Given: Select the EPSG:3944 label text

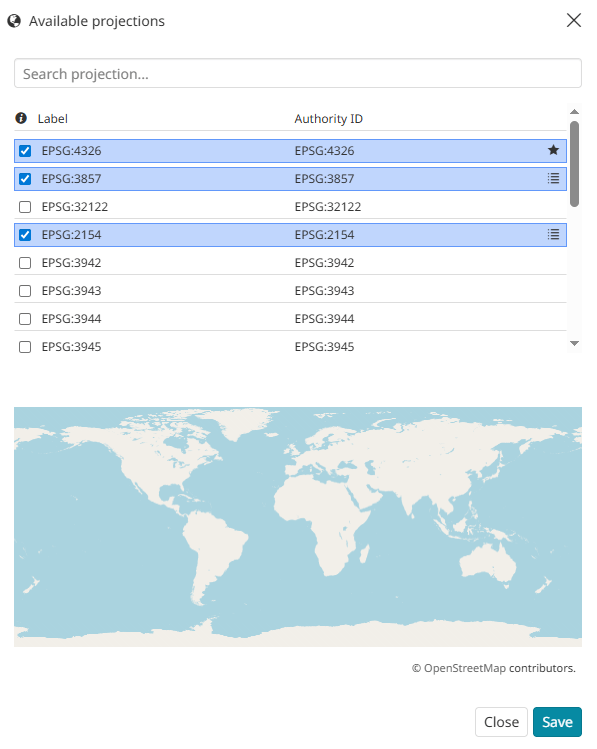Looking at the screenshot, I should pyautogui.click(x=71, y=319).
